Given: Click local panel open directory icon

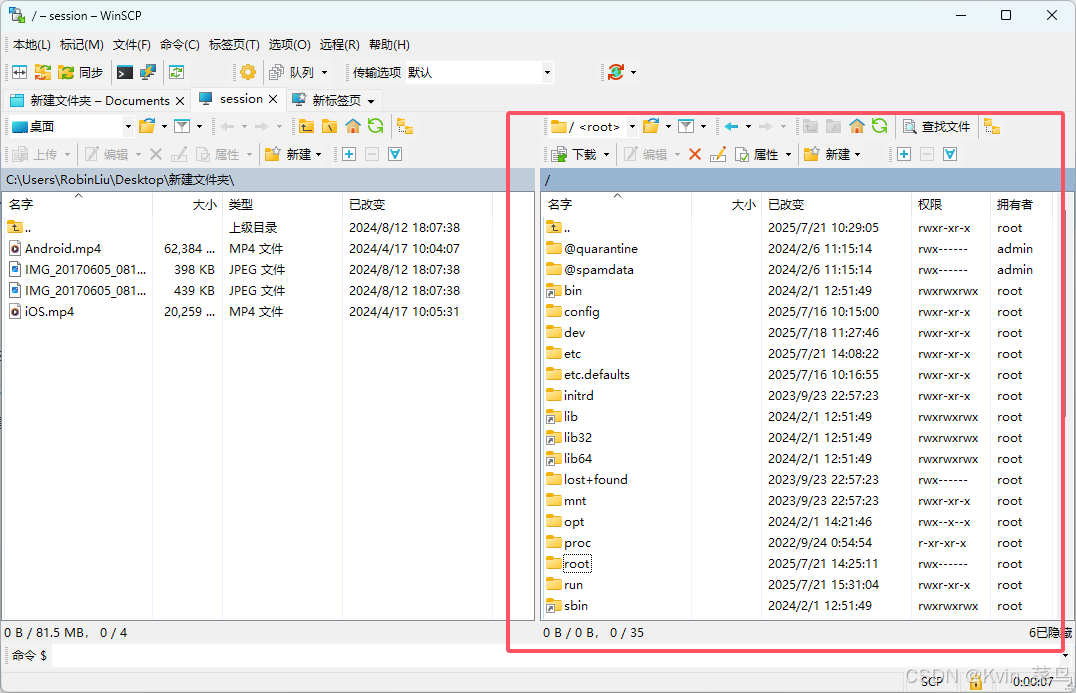Looking at the screenshot, I should [x=147, y=126].
